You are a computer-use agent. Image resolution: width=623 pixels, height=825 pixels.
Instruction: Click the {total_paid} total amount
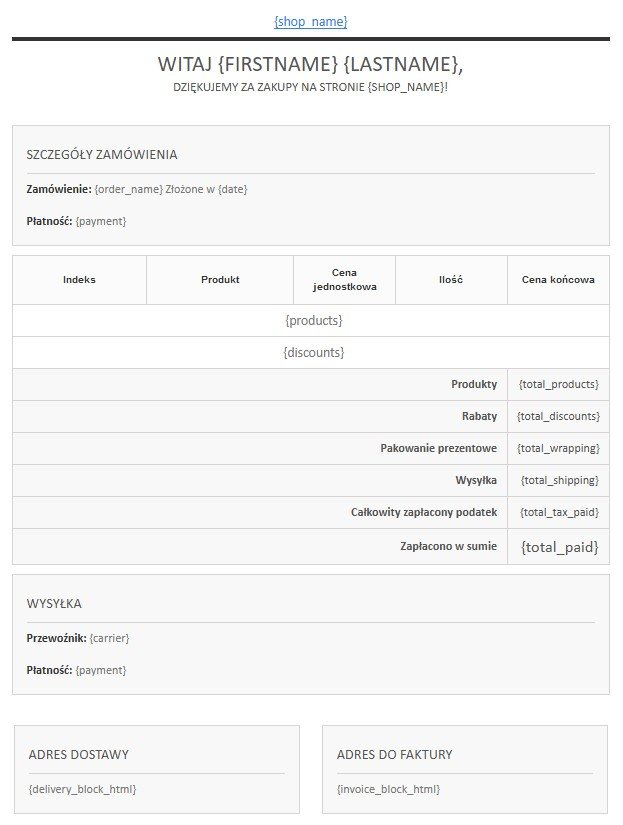tap(559, 547)
